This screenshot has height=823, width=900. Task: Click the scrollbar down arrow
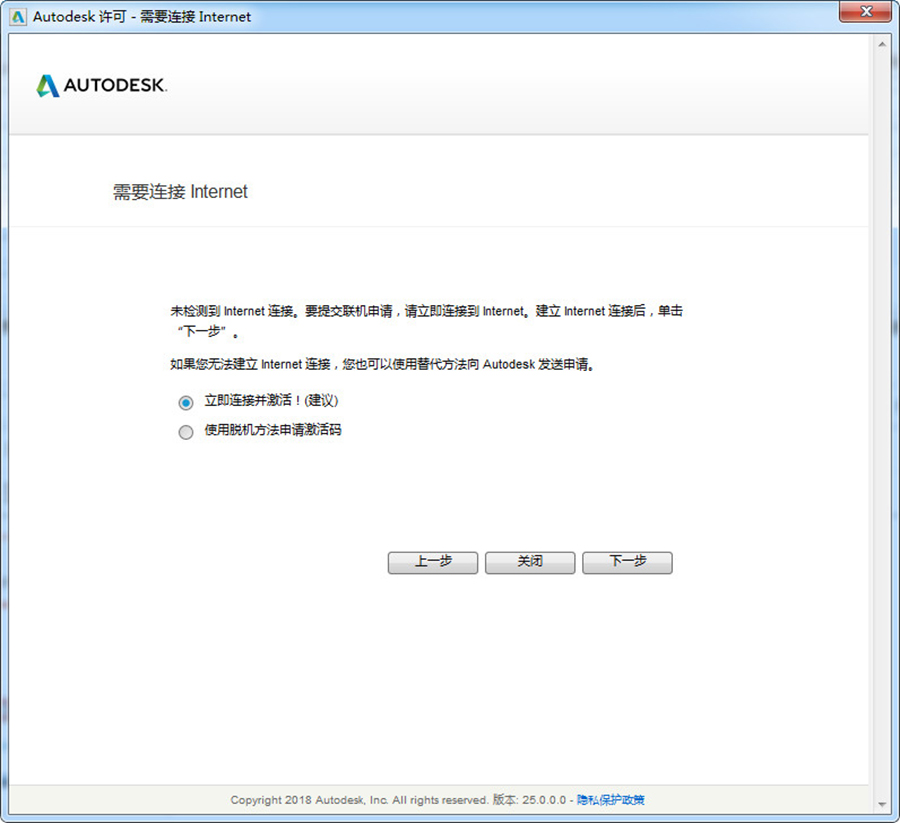[x=882, y=805]
